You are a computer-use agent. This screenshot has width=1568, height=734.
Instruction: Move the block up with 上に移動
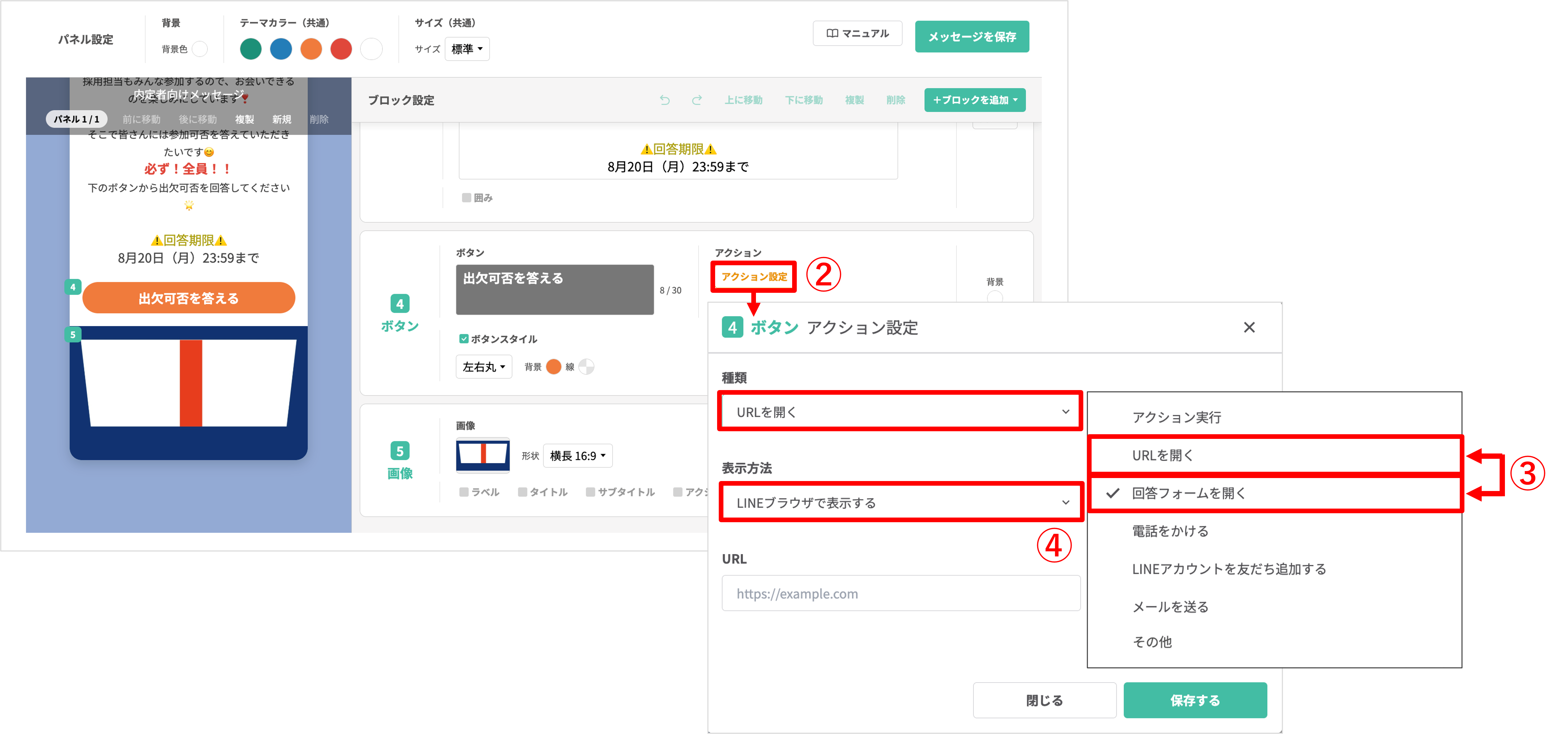[744, 100]
